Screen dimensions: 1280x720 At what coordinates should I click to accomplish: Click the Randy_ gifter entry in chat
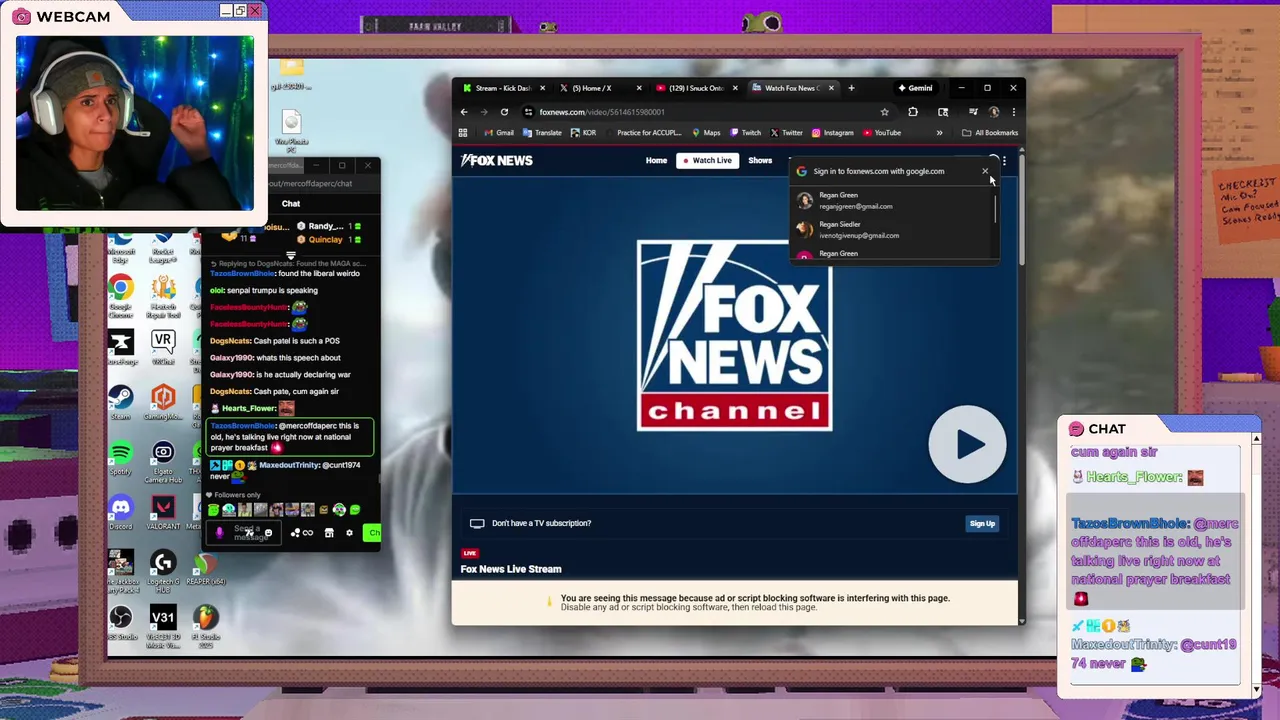tap(329, 226)
